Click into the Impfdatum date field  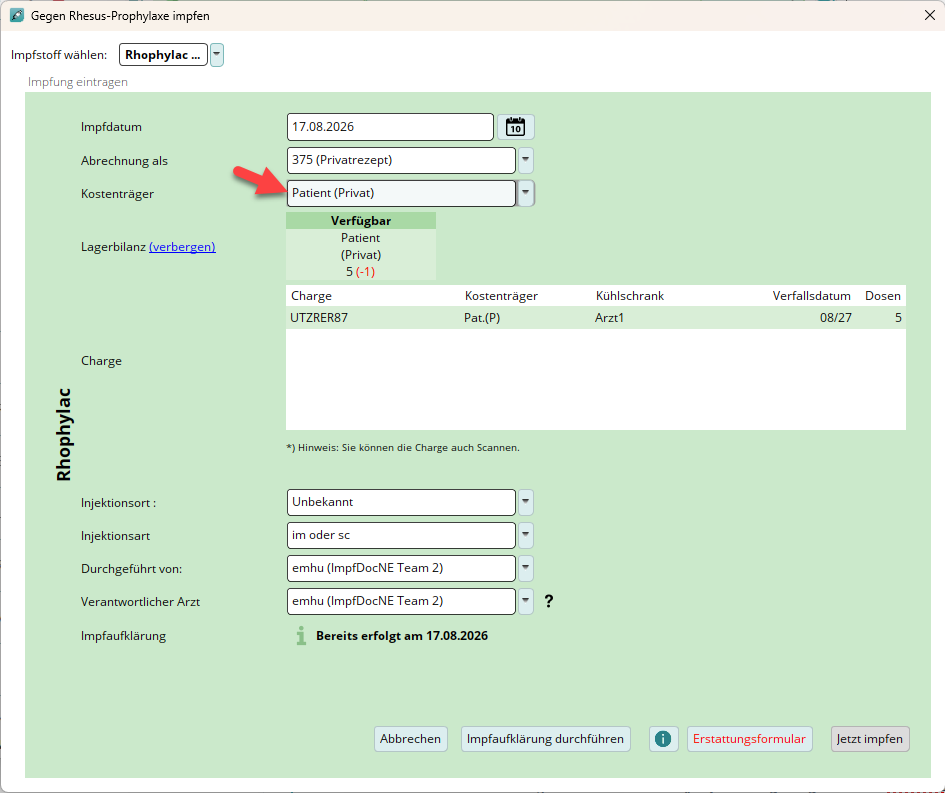pyautogui.click(x=390, y=127)
